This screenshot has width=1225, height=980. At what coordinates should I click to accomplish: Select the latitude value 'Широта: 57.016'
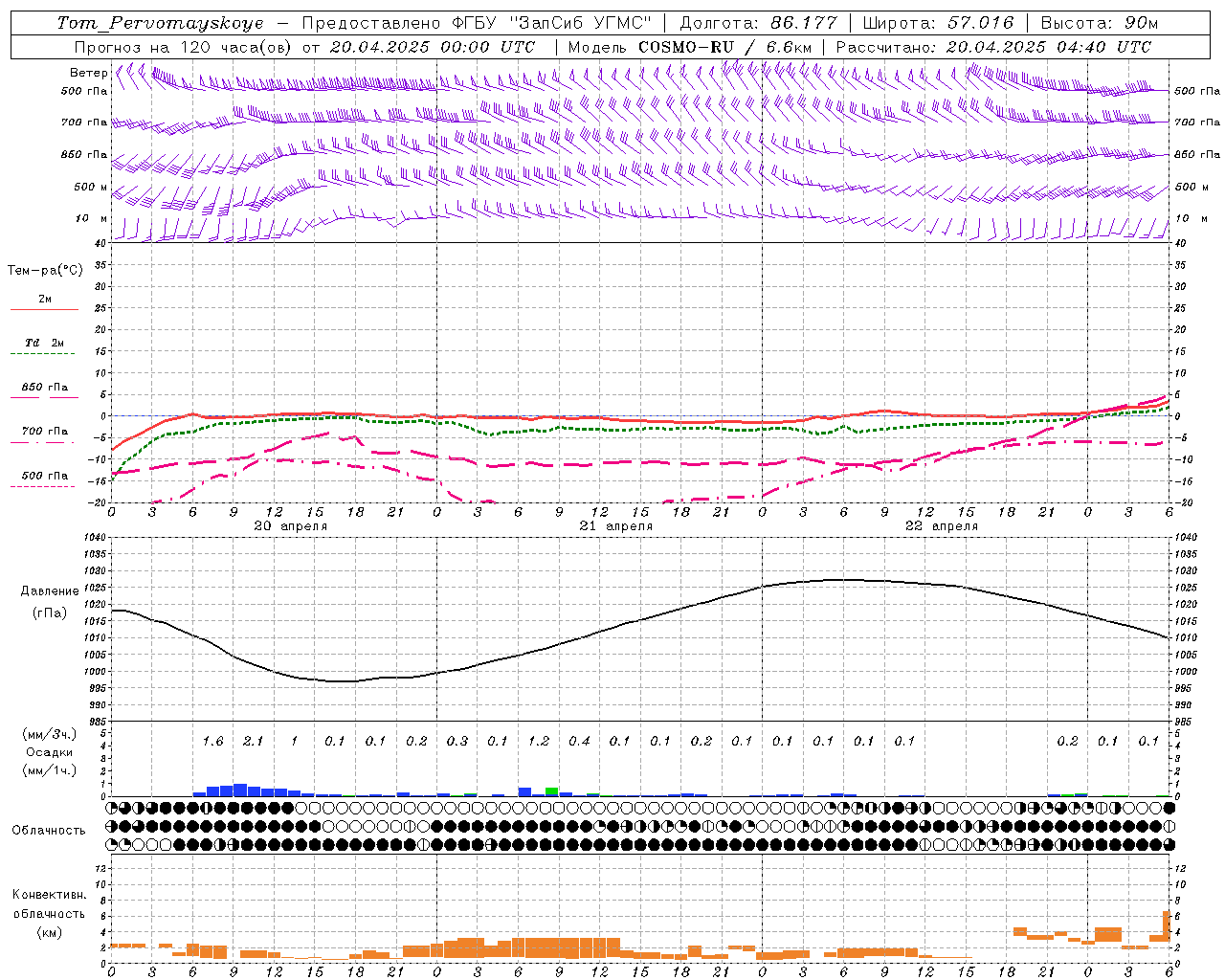[938, 23]
